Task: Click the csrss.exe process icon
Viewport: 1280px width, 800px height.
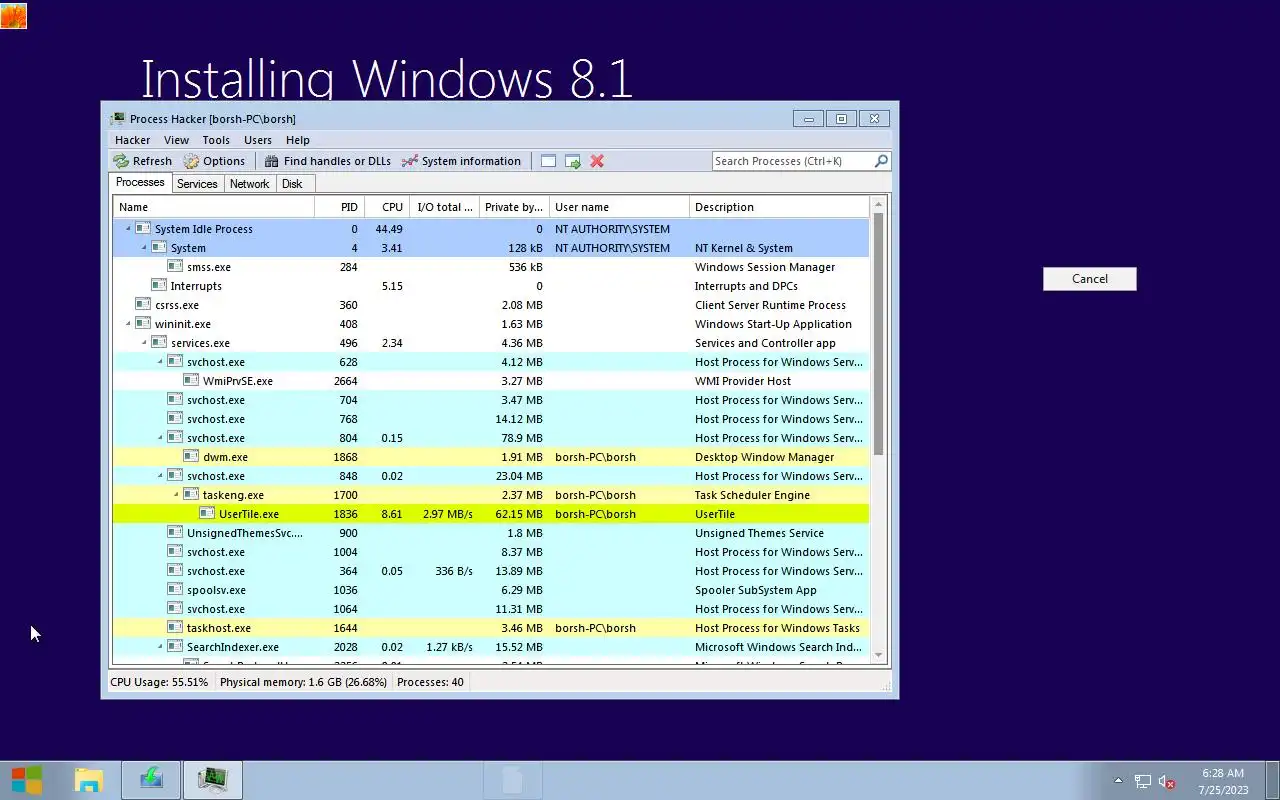Action: [x=143, y=305]
